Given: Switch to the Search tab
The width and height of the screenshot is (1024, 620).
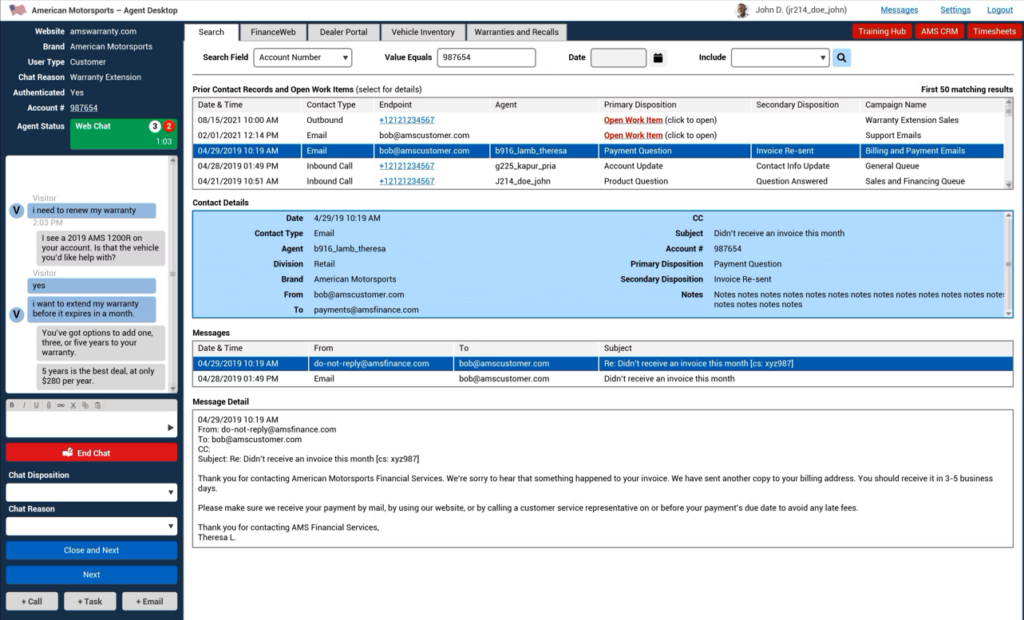Looking at the screenshot, I should [x=211, y=32].
